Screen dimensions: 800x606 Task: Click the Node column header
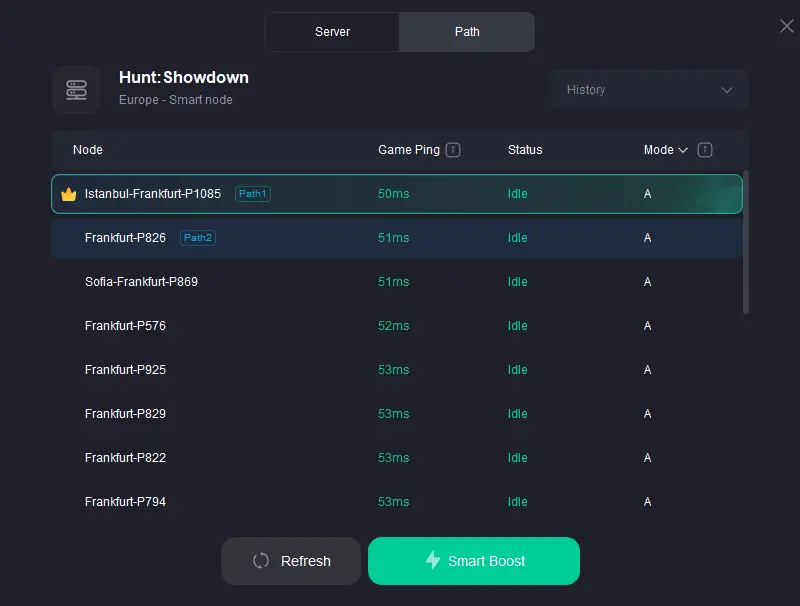tap(88, 150)
